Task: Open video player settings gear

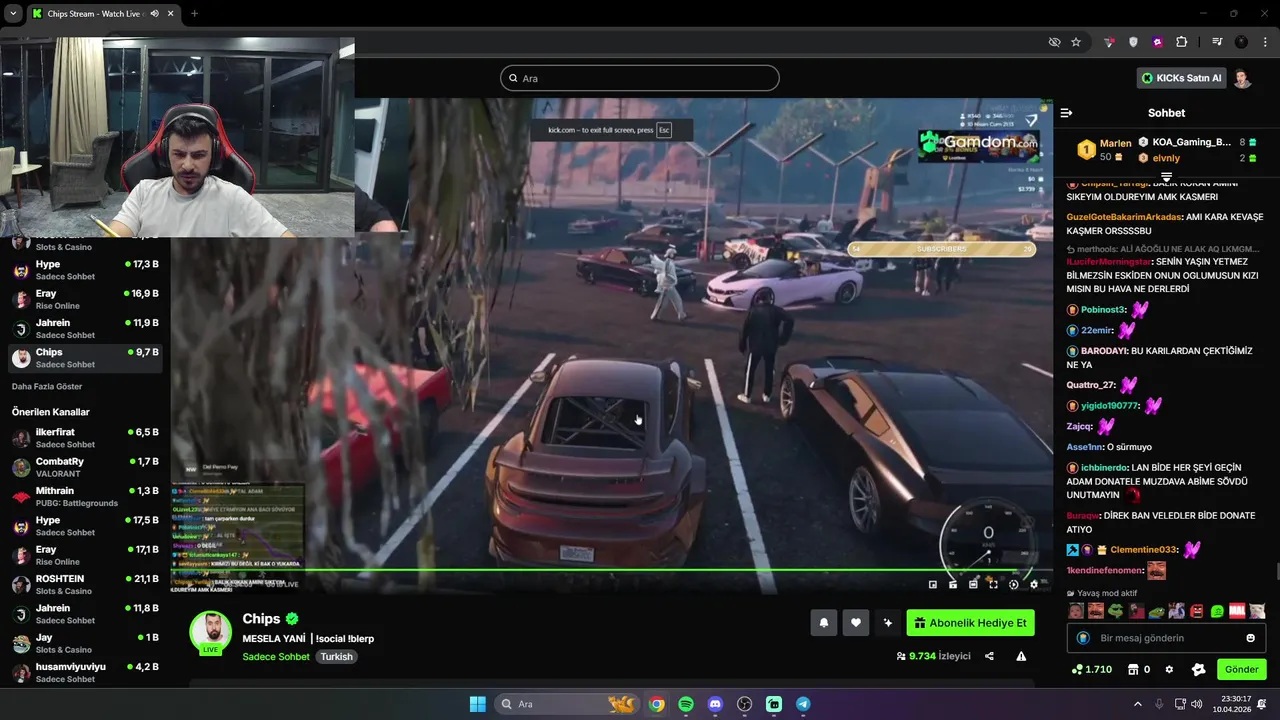Action: tap(1034, 584)
